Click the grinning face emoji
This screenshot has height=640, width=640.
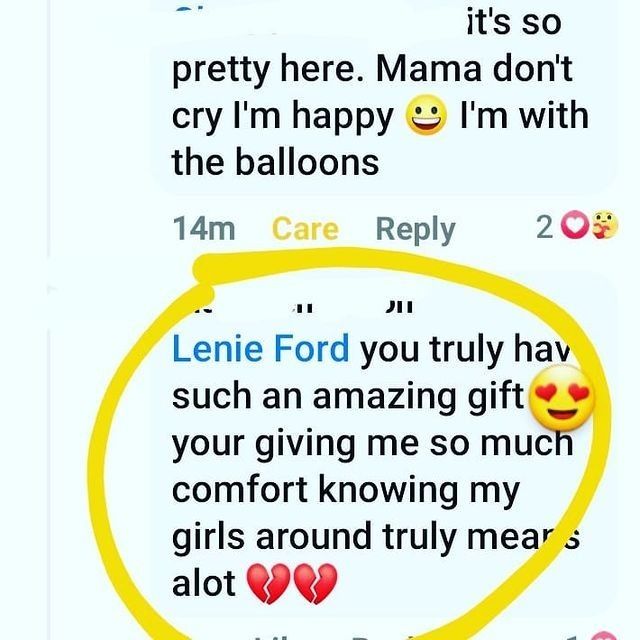[x=426, y=116]
